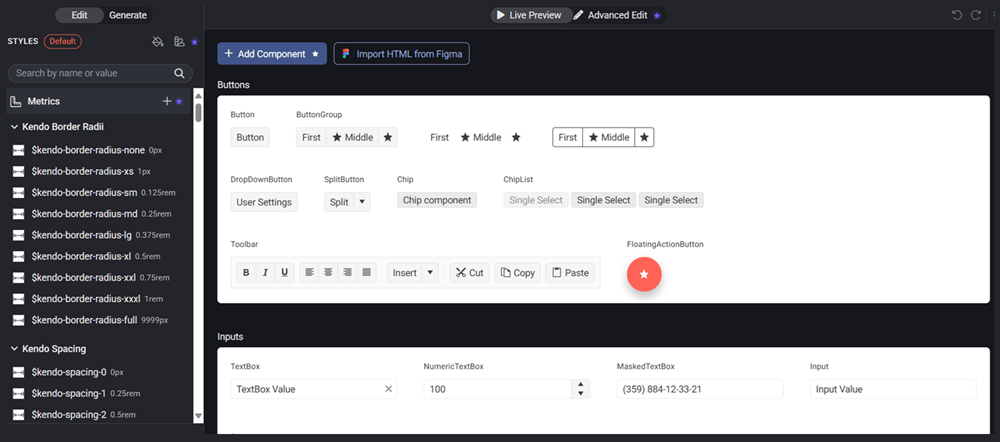Increase the NumericTextBox value
The height and width of the screenshot is (442, 1000).
click(x=580, y=385)
